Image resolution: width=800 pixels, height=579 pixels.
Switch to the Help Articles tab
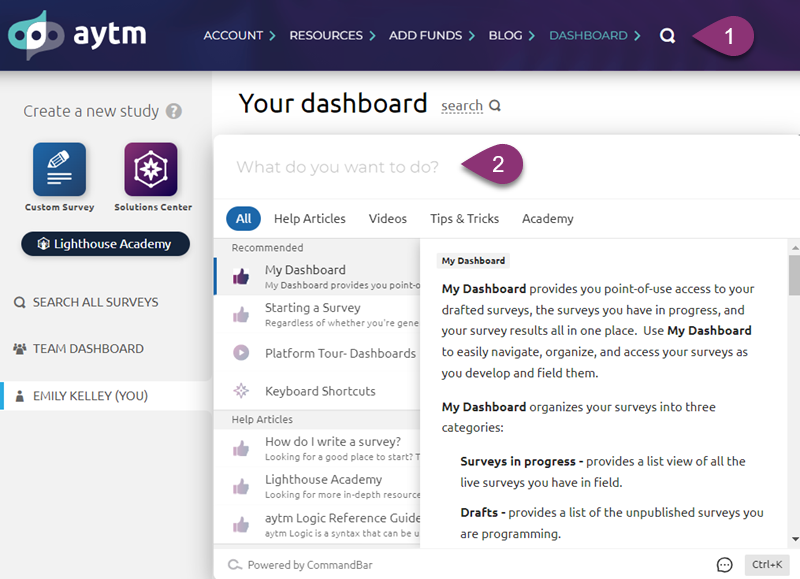[310, 219]
